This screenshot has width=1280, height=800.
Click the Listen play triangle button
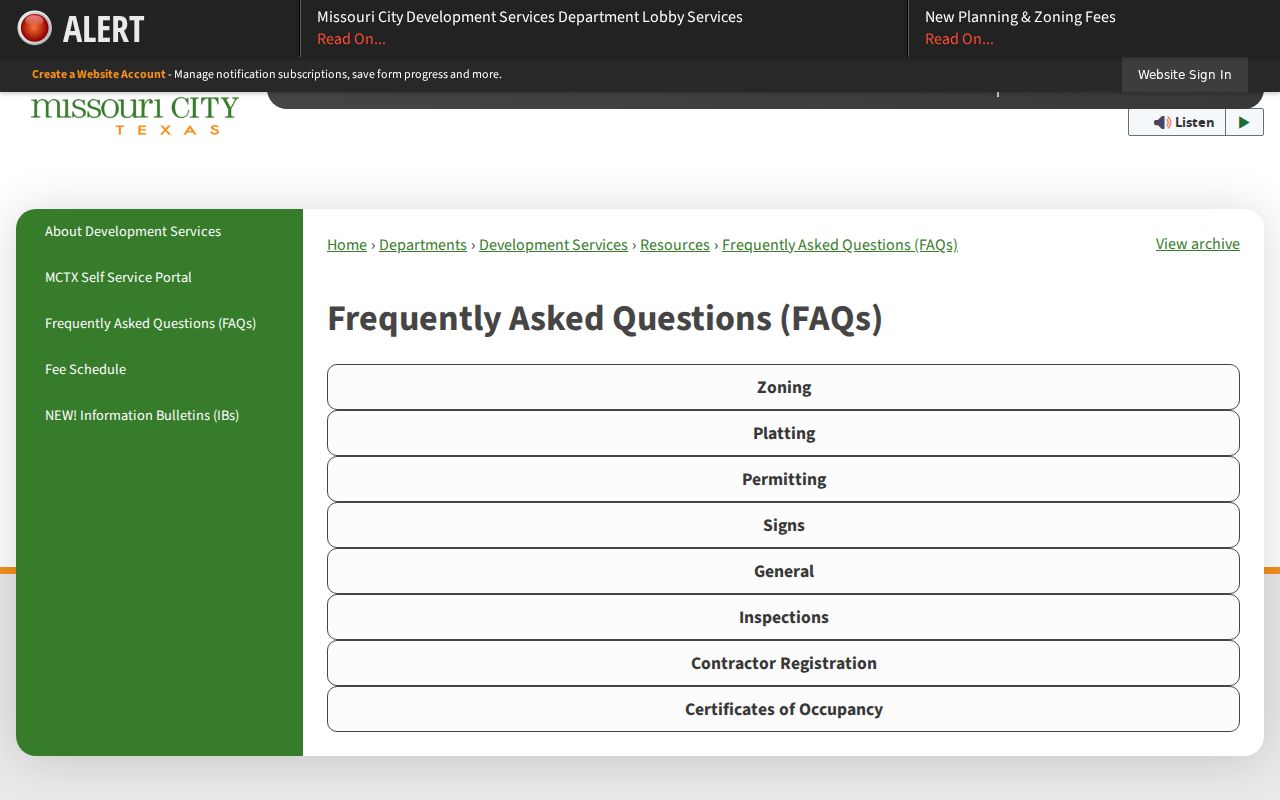coord(1244,122)
